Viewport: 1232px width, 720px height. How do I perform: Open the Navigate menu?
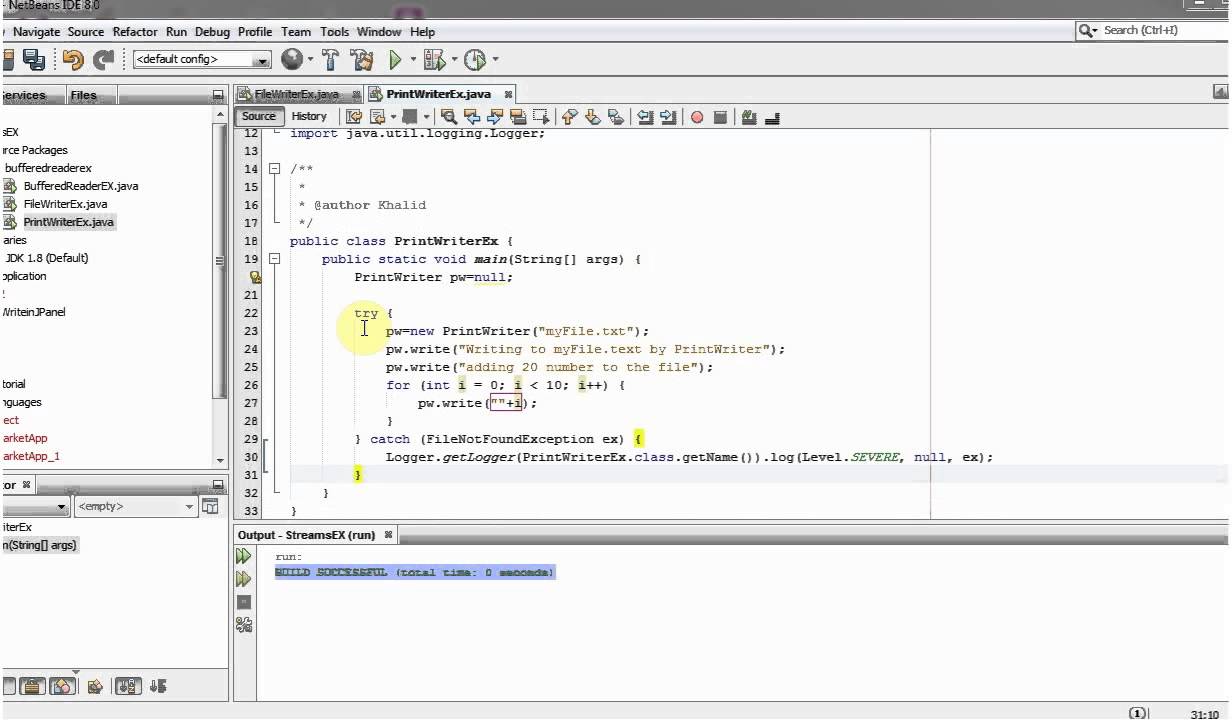(x=36, y=32)
